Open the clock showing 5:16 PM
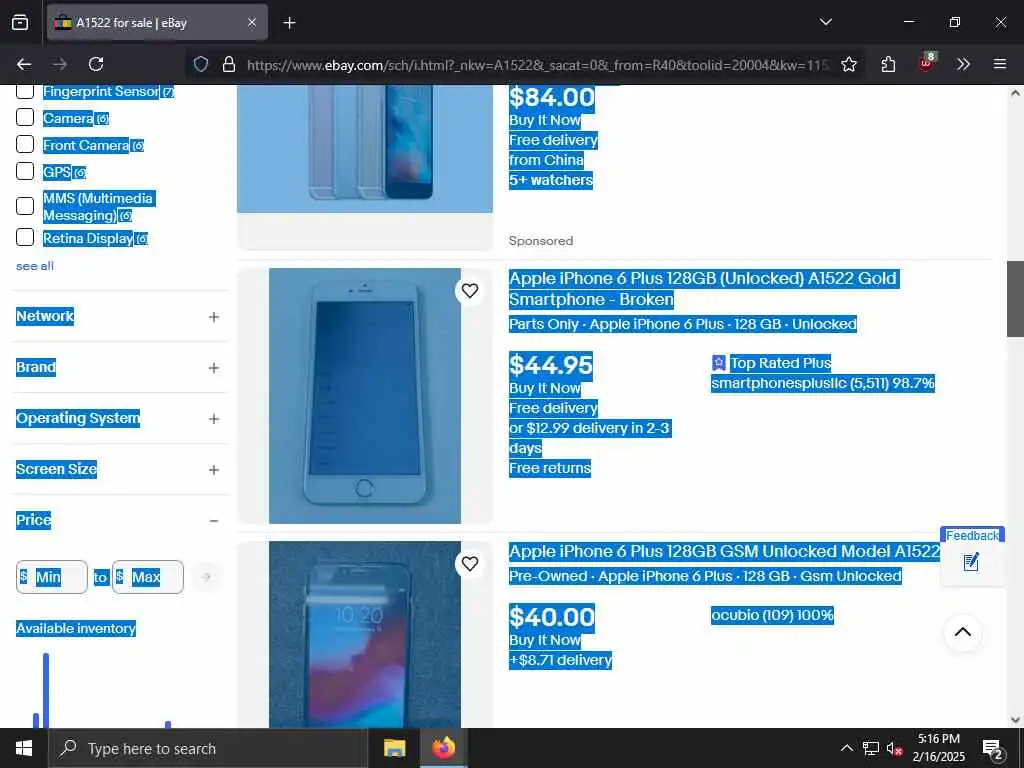Viewport: 1024px width, 768px height. [x=938, y=748]
